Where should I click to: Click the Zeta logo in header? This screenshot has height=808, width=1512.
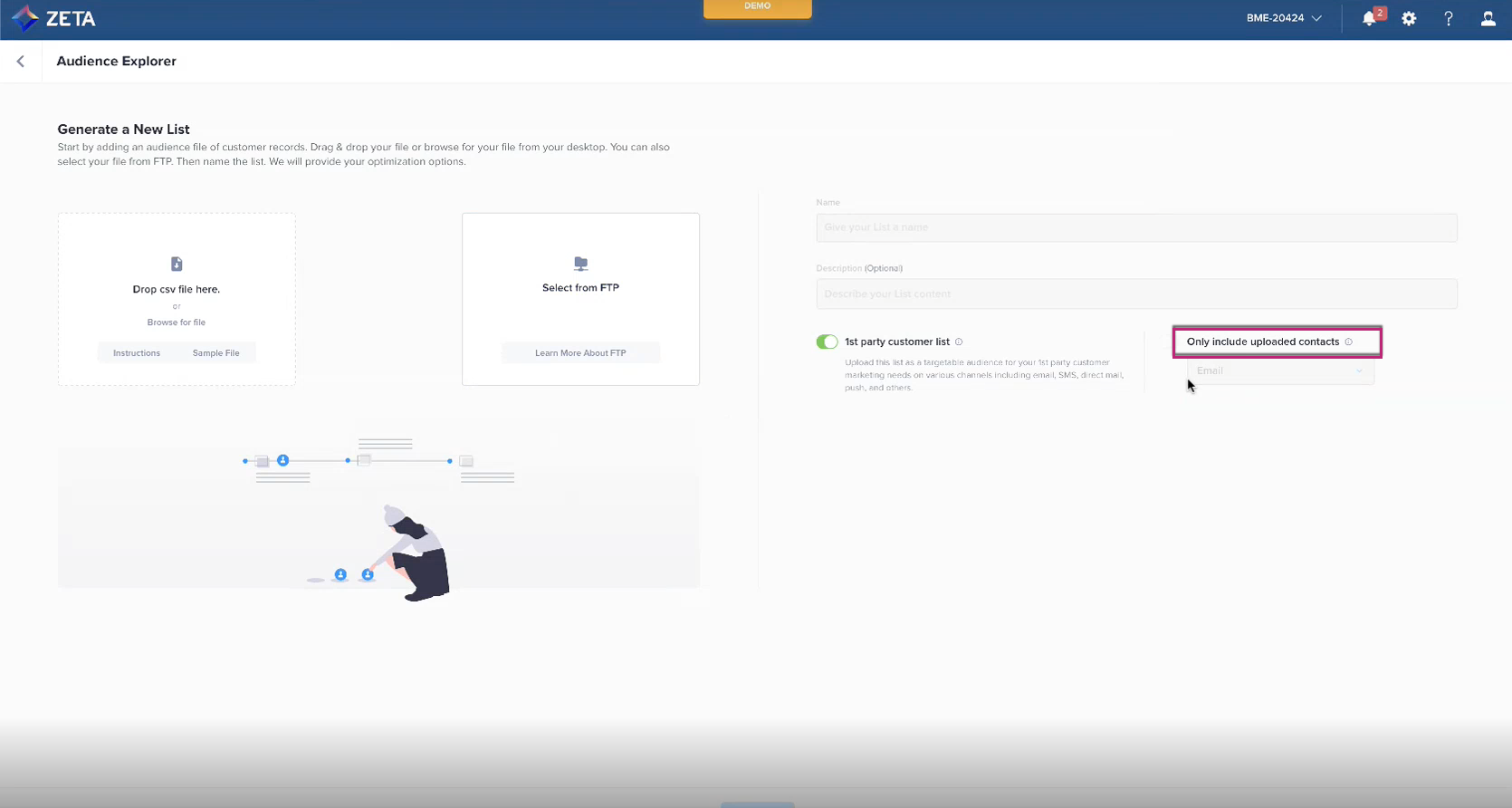[x=53, y=18]
